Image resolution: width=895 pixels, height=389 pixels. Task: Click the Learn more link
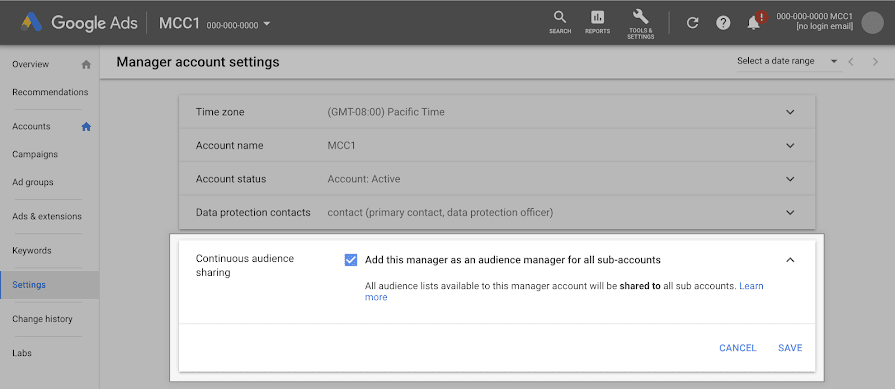[564, 291]
